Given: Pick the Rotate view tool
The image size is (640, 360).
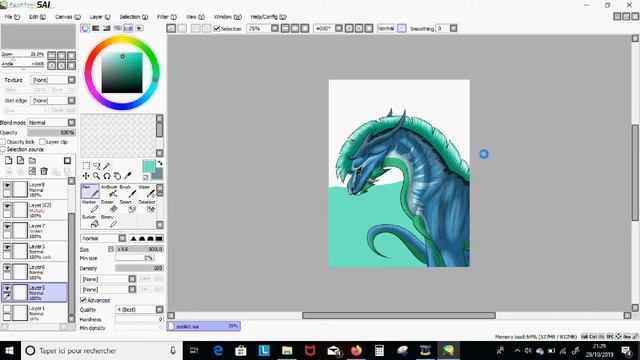Looking at the screenshot, I should click(107, 176).
